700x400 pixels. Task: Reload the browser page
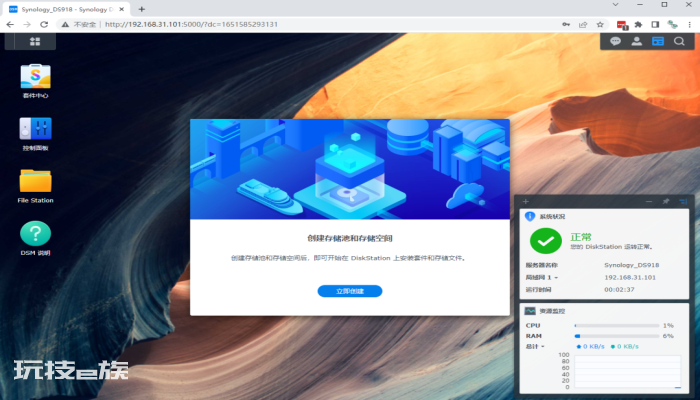coord(44,24)
